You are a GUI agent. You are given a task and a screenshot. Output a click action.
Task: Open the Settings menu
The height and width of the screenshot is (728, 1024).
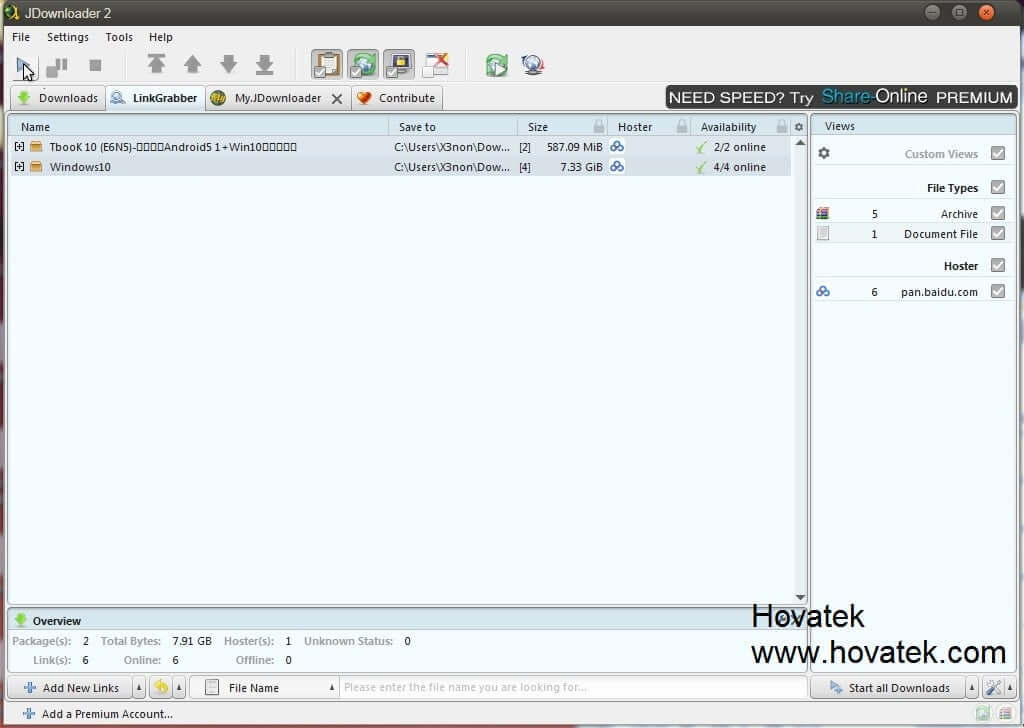[67, 37]
